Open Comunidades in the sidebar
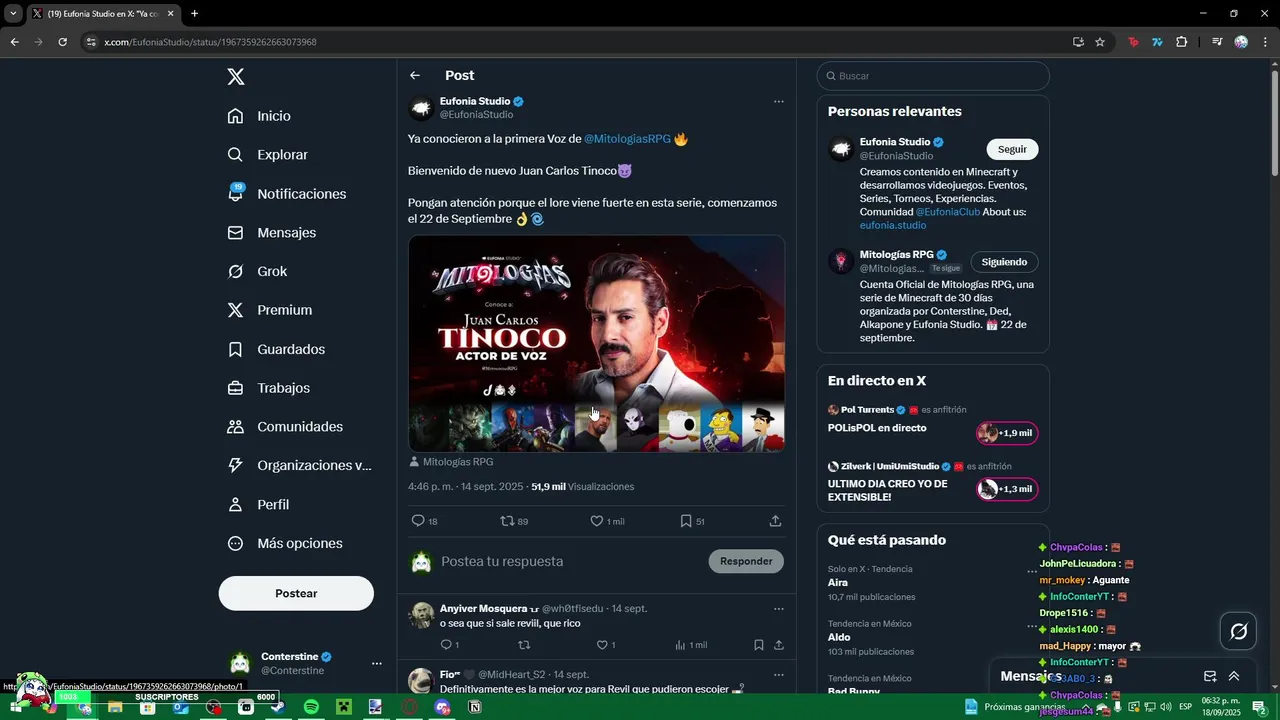1280x720 pixels. tap(285, 427)
